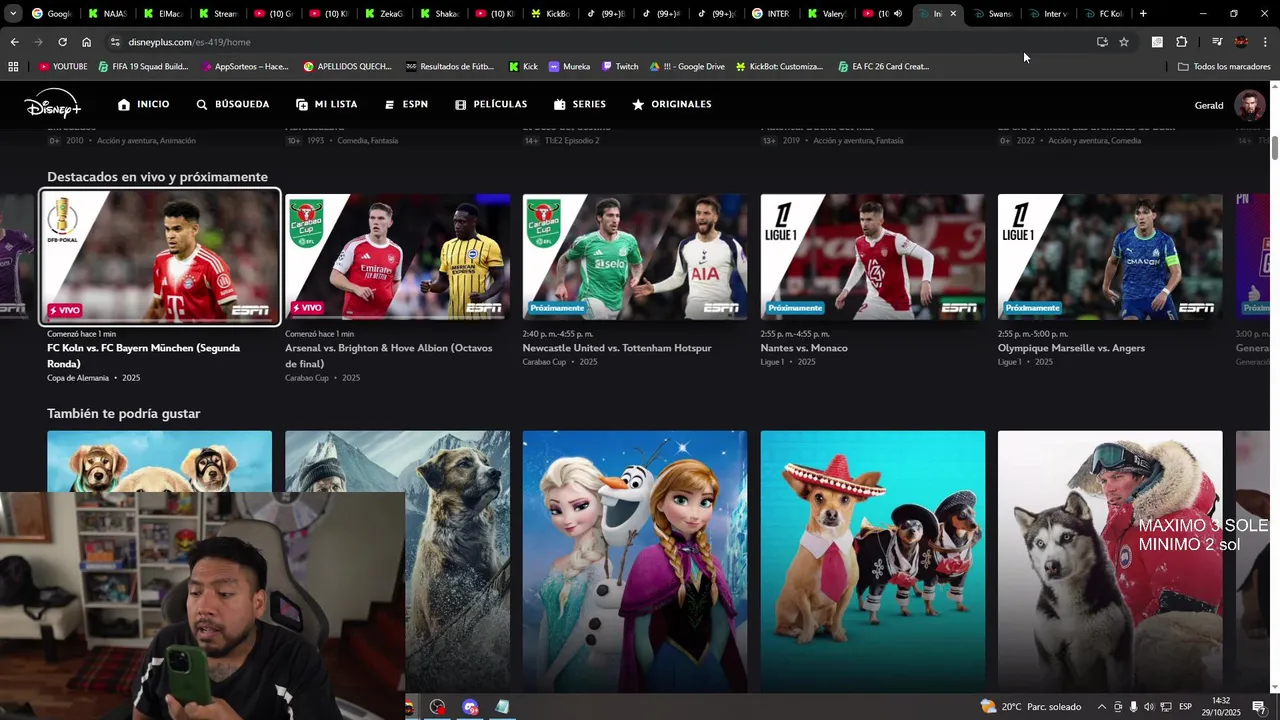The image size is (1280, 720).
Task: Click title text Nantes vs. Monaco
Action: [804, 348]
